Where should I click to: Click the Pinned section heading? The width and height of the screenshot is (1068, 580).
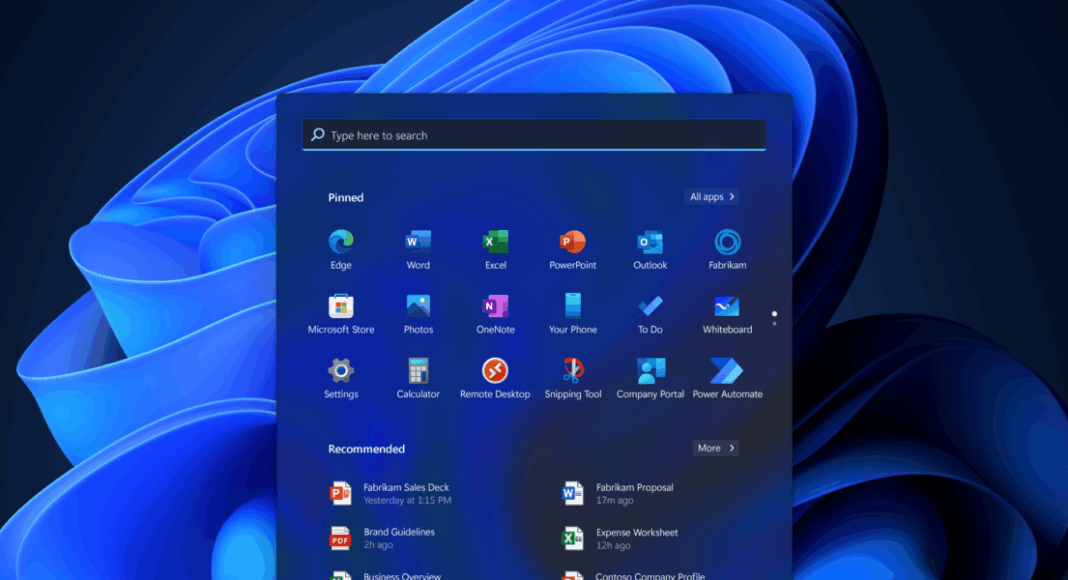pos(346,197)
